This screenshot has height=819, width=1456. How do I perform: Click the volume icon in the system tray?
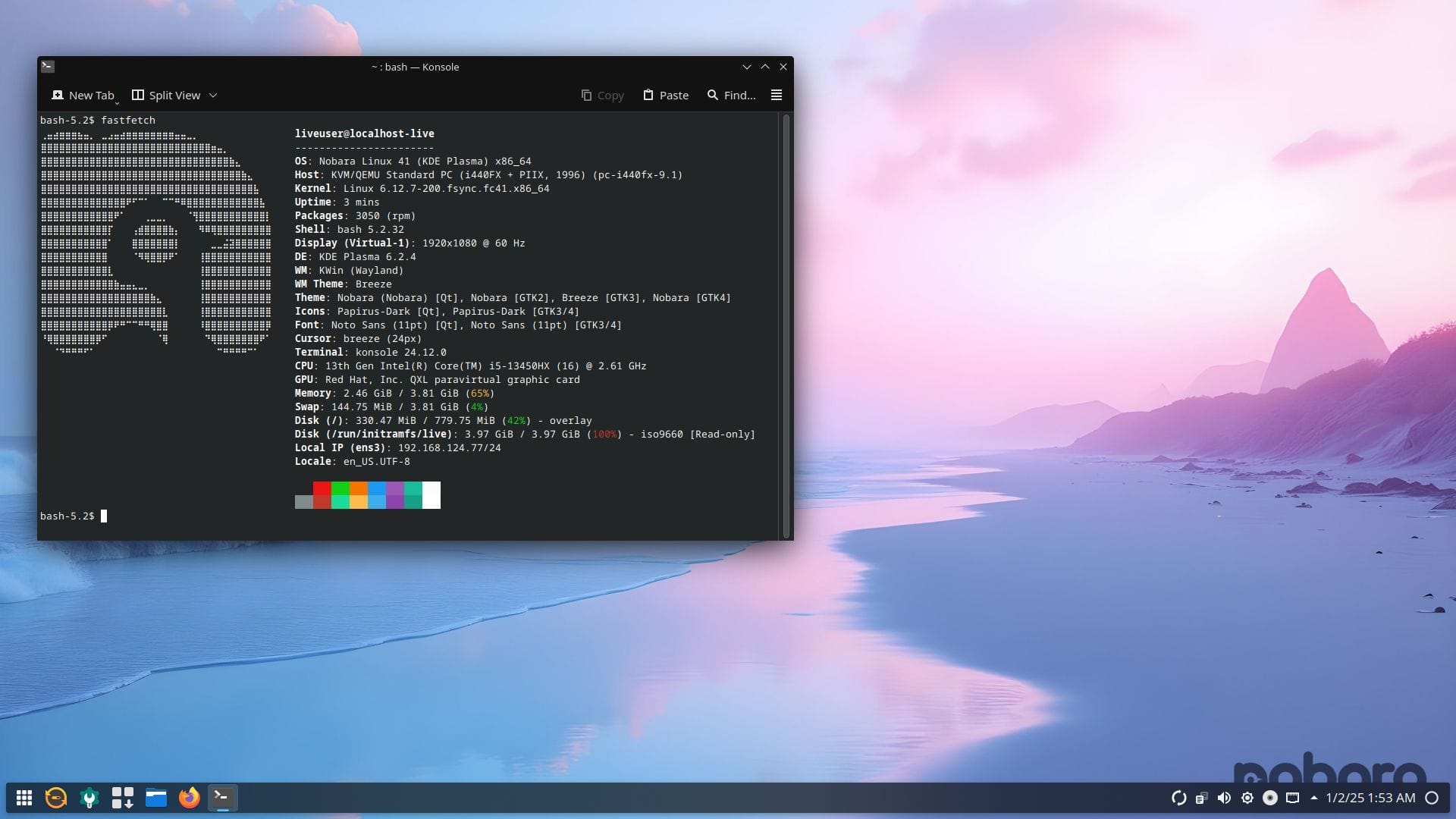[x=1224, y=798]
